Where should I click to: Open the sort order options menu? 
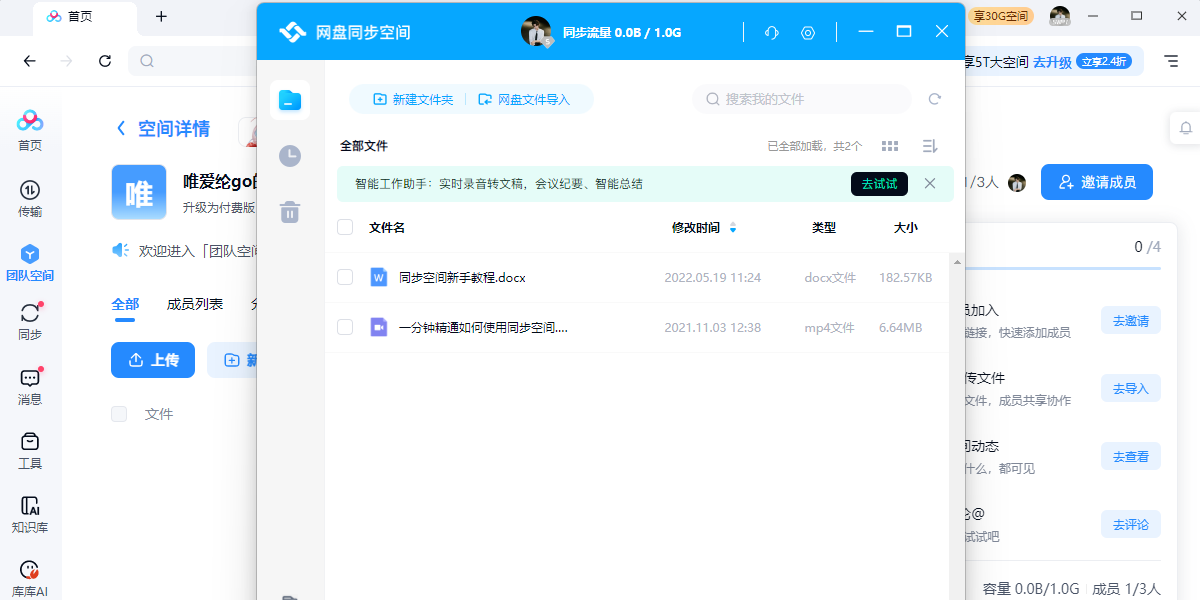point(929,146)
